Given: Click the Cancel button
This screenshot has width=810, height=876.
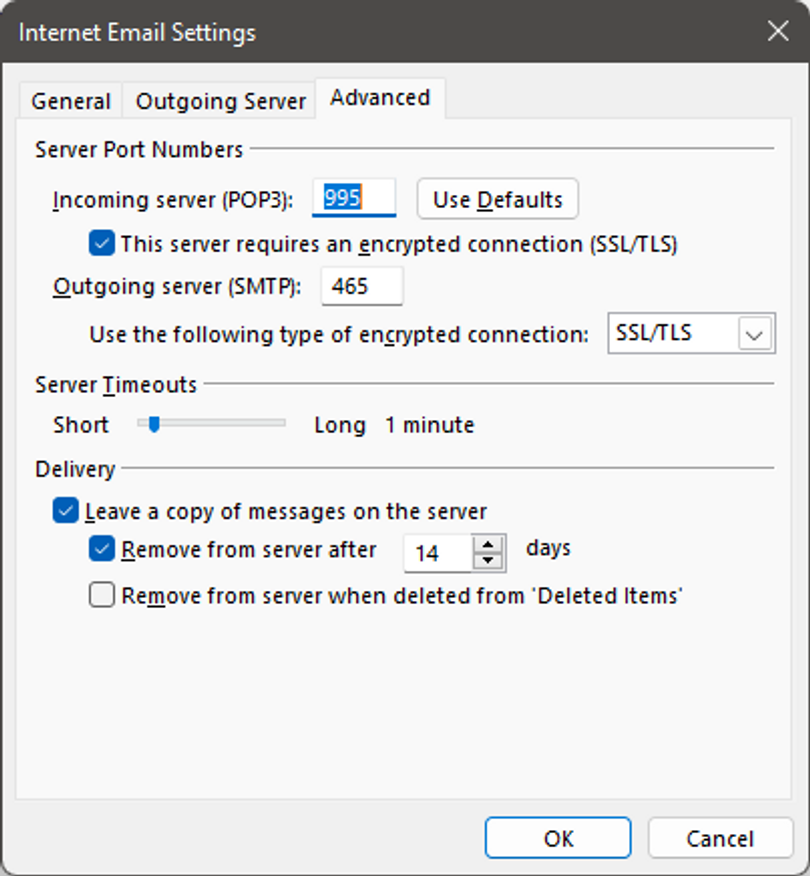Looking at the screenshot, I should tap(721, 838).
